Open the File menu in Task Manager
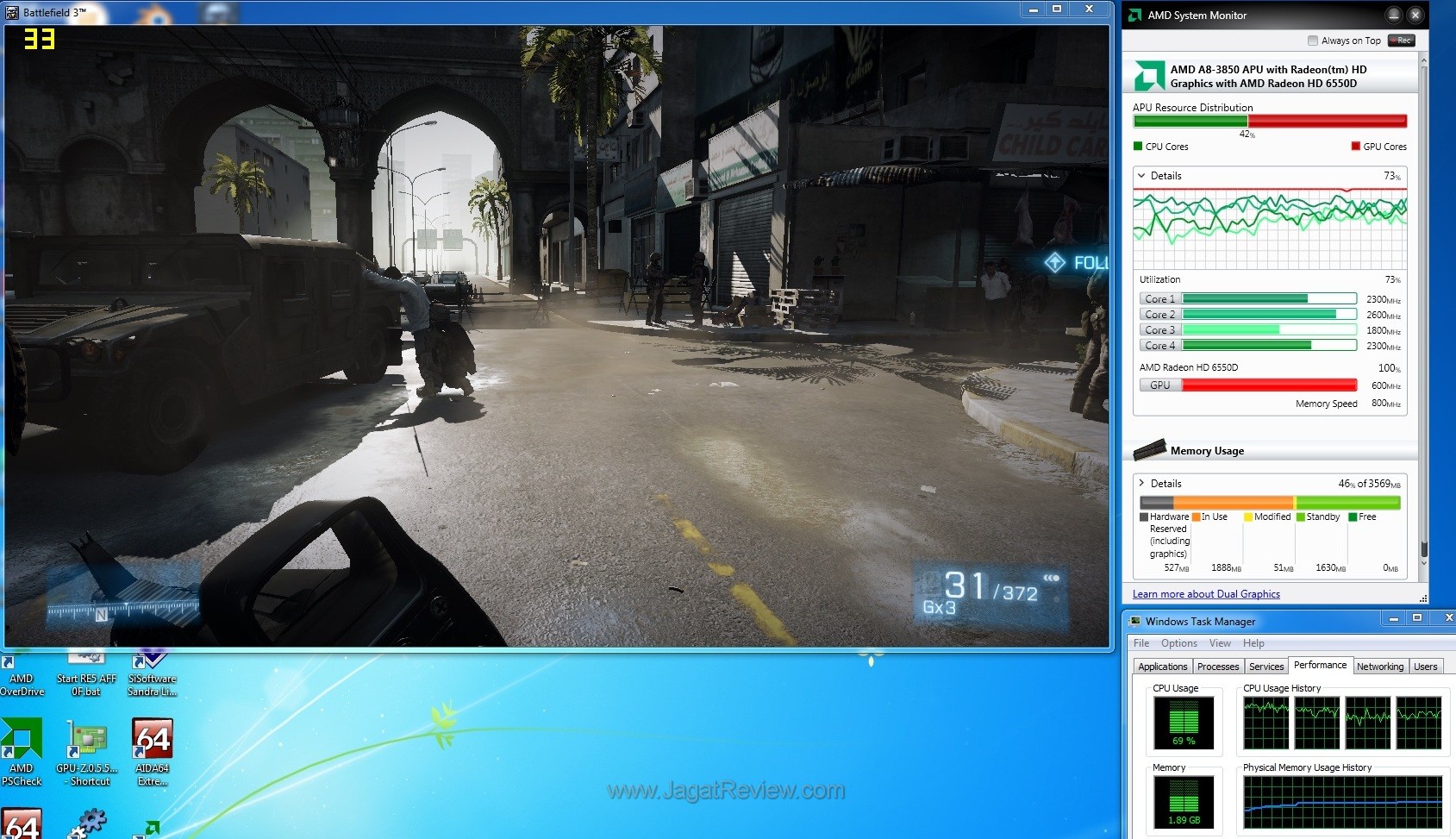The height and width of the screenshot is (839, 1456). [1141, 643]
